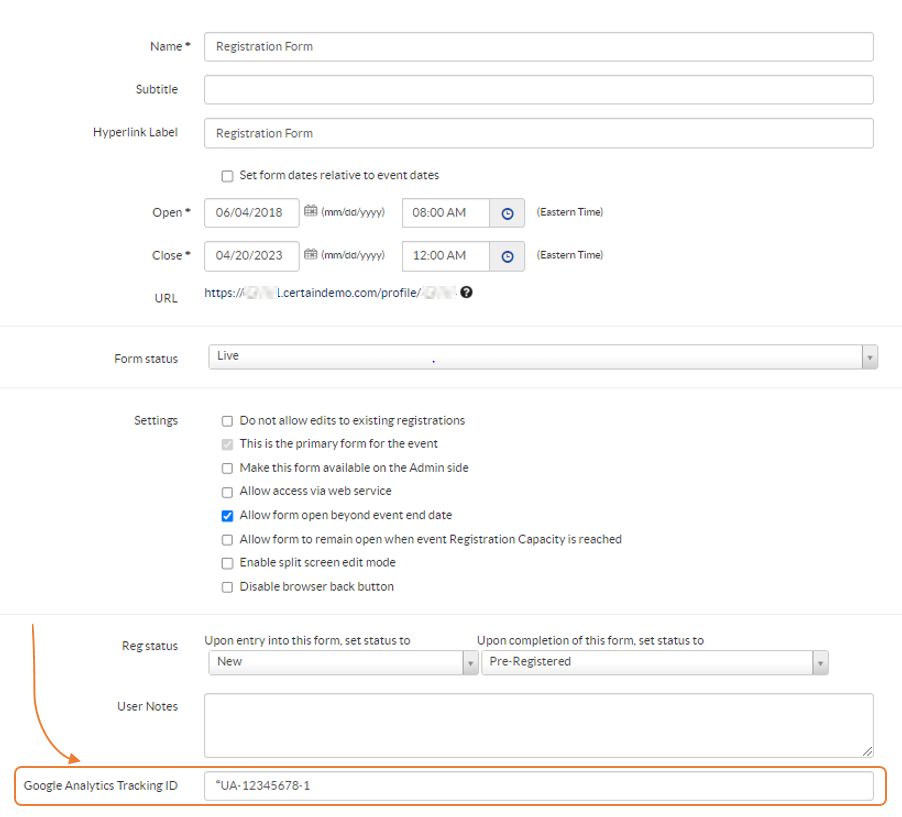Viewport: 902px width, 817px height.
Task: Click the Open date field 06/04/2018
Action: 251,213
